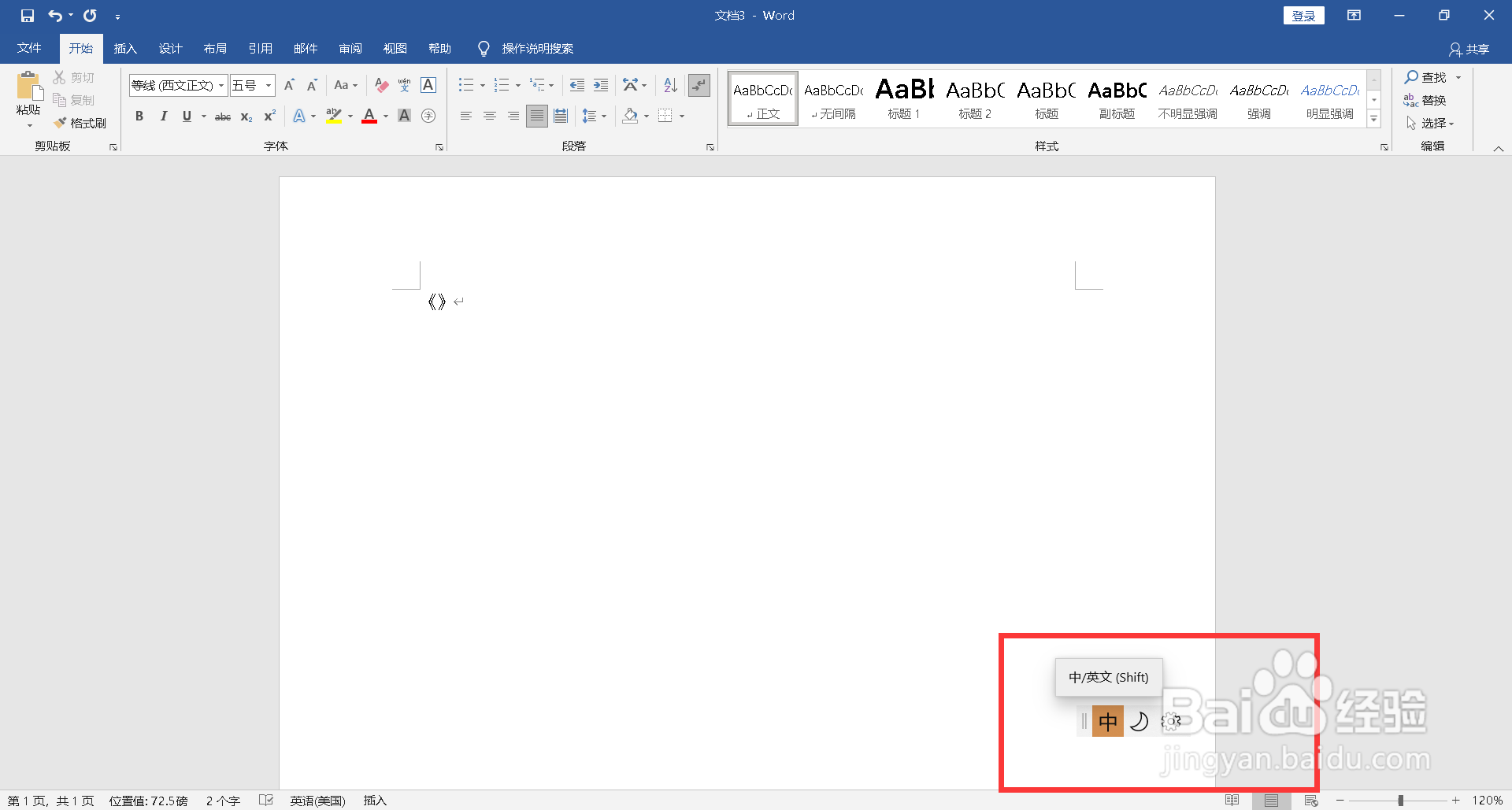Viewport: 1512px width, 810px height.
Task: Adjust the zoom slider handle
Action: (1400, 801)
